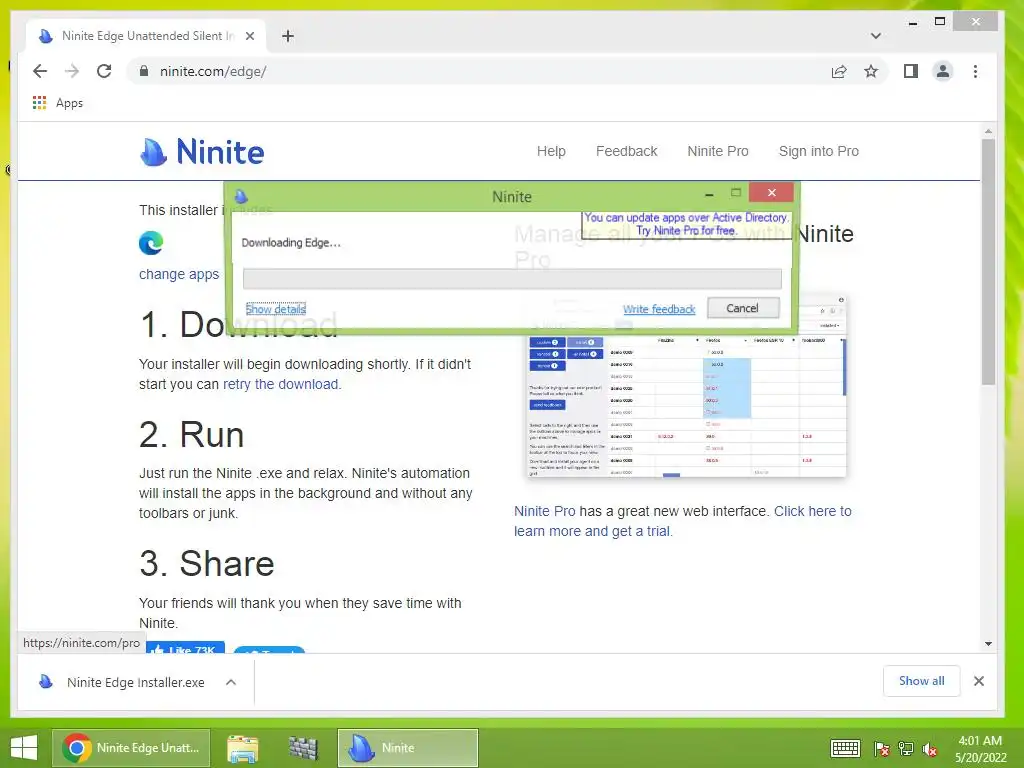Viewport: 1024px width, 768px height.
Task: Bookmark this page with the star
Action: click(871, 71)
